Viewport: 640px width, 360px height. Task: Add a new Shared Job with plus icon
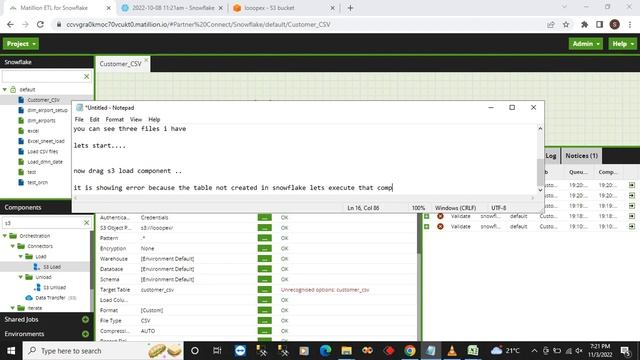pos(85,320)
